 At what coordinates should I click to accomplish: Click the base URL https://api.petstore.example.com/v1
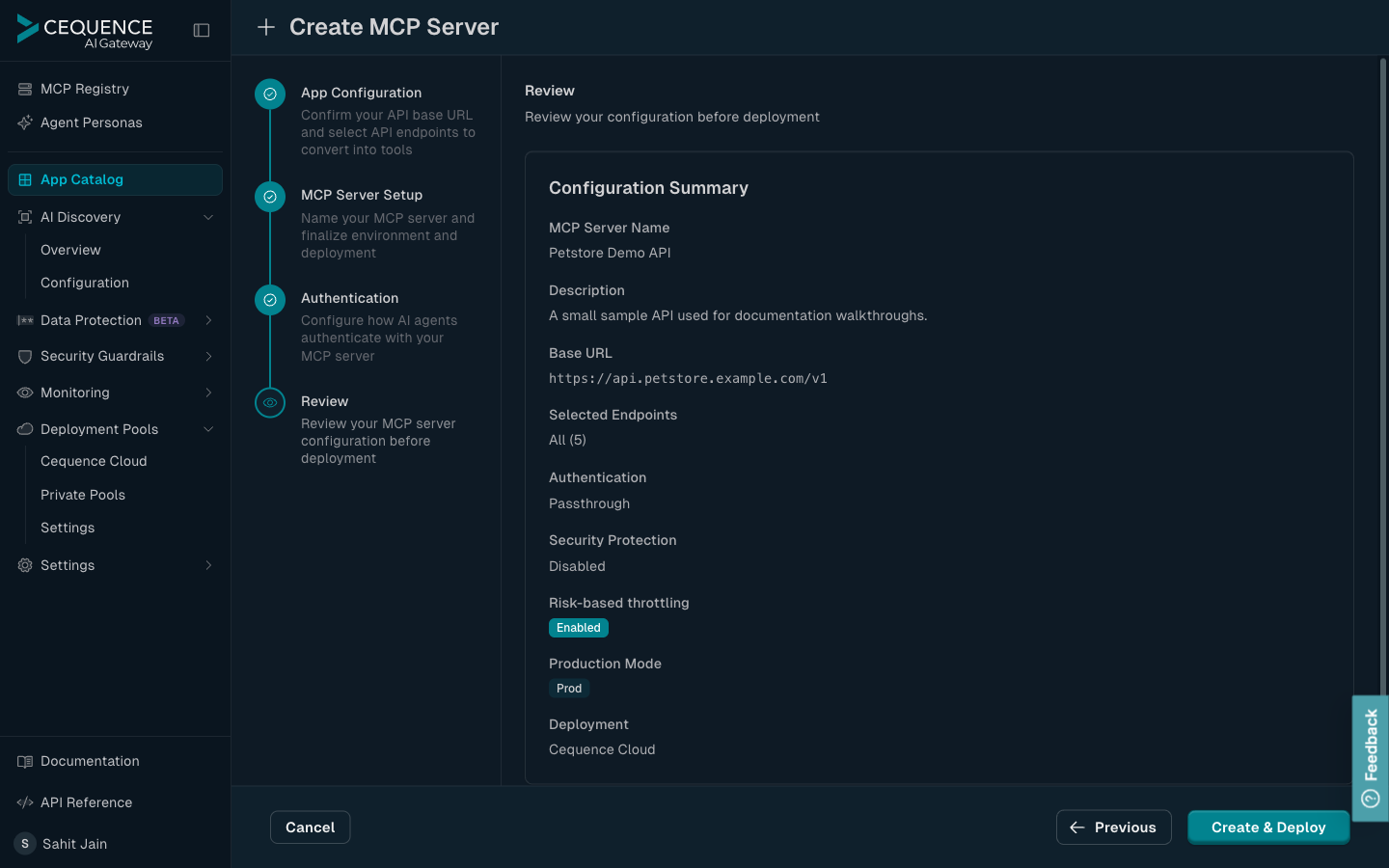688,378
